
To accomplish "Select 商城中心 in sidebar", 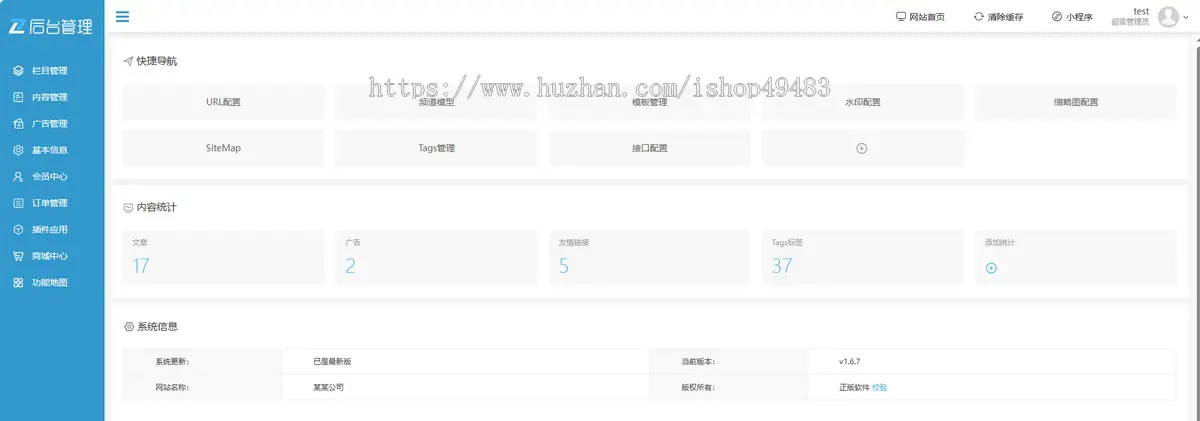I will point(52,256).
